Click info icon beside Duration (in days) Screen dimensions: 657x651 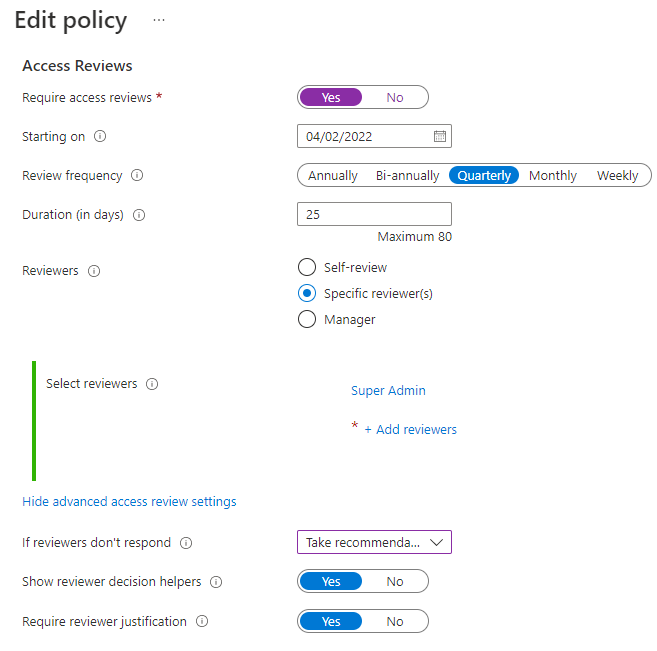tap(139, 215)
